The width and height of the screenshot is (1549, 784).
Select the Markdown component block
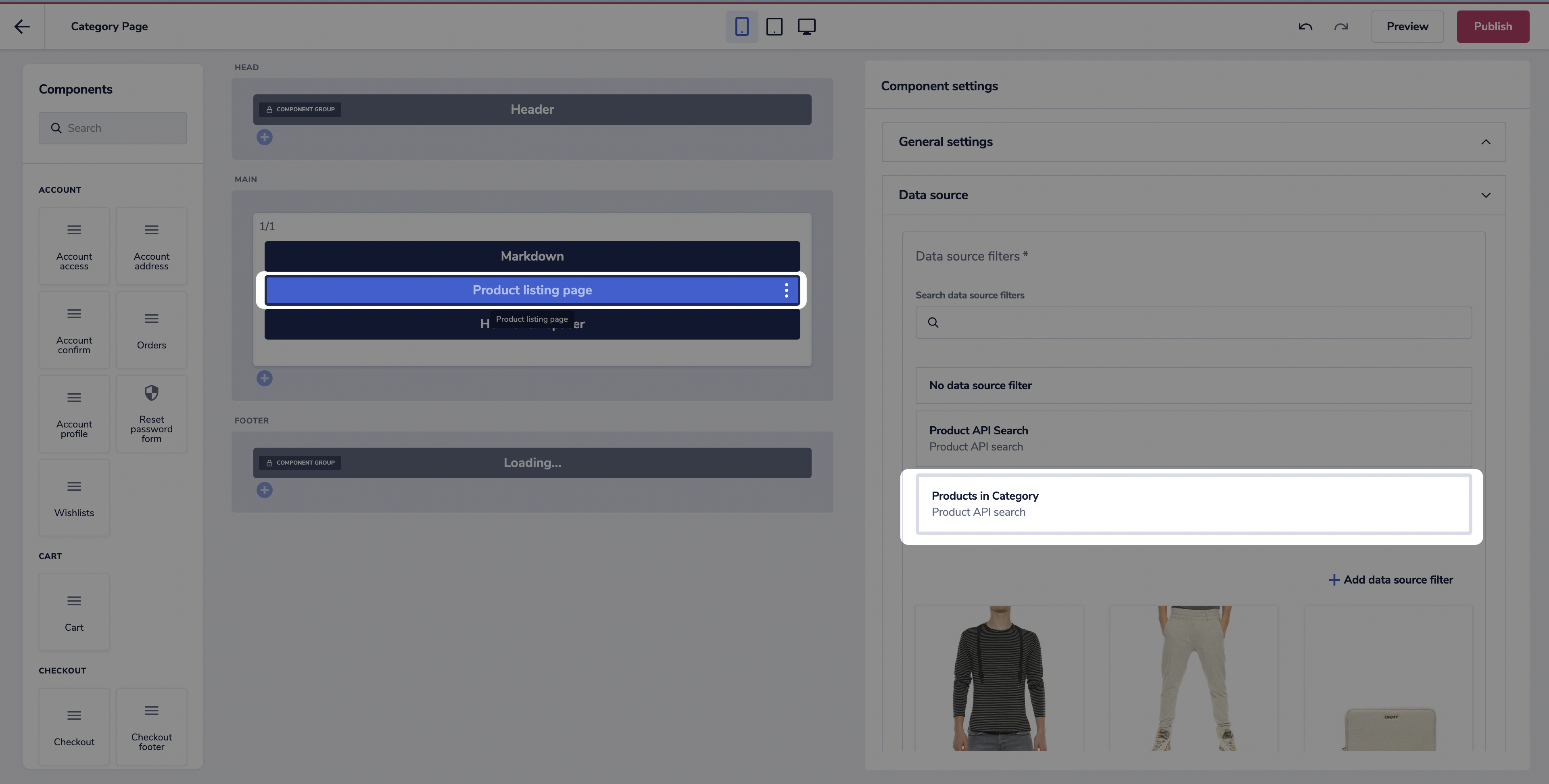[x=532, y=256]
